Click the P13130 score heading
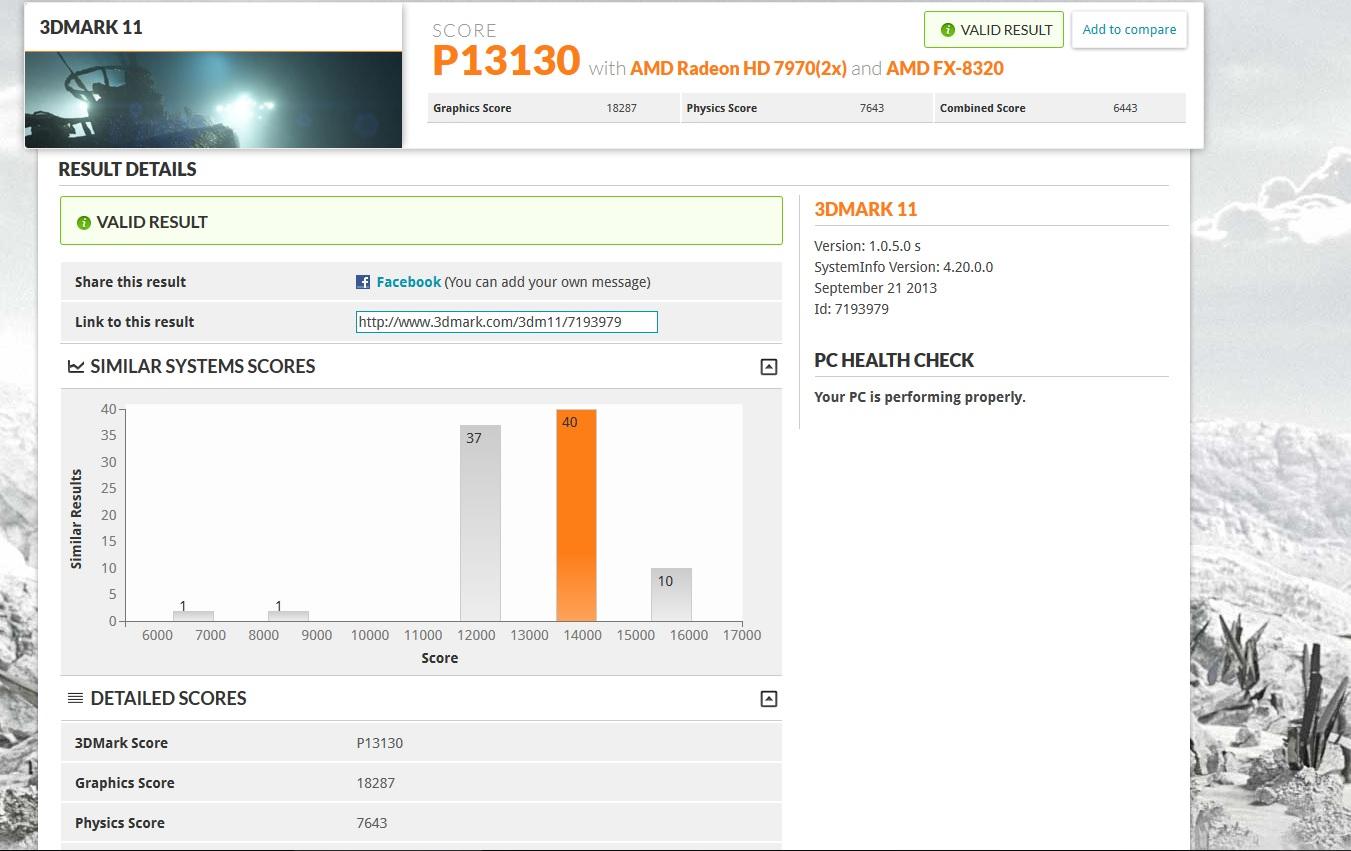1351x851 pixels. click(506, 61)
